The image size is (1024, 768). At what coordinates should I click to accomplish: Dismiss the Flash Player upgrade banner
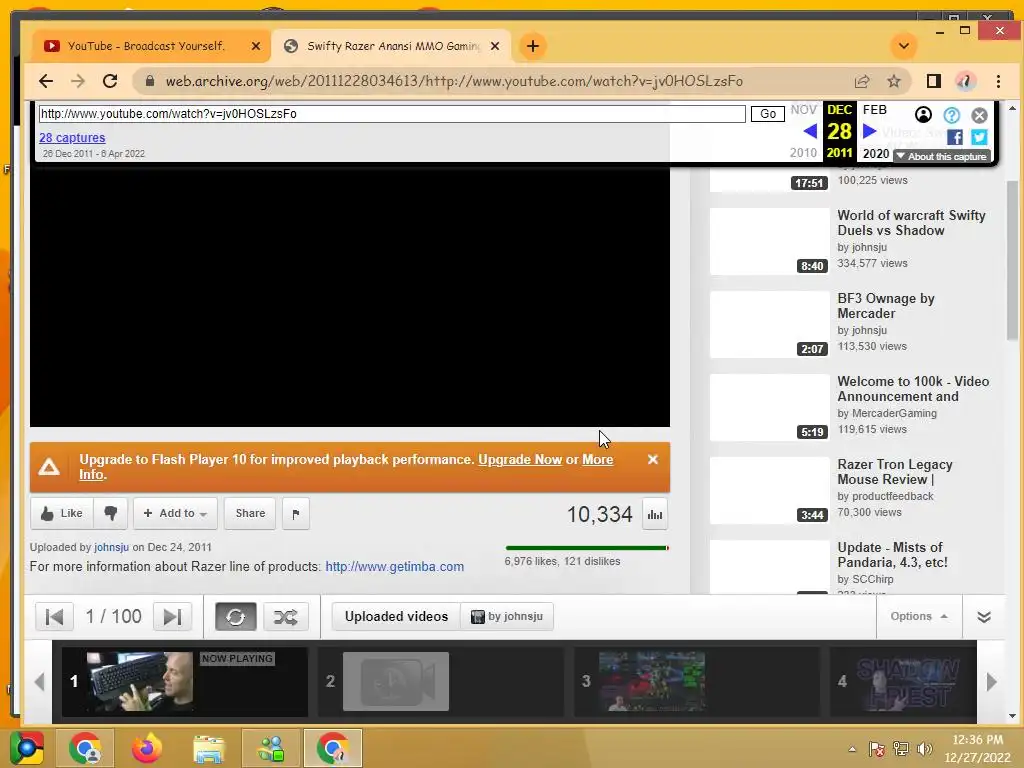652,460
